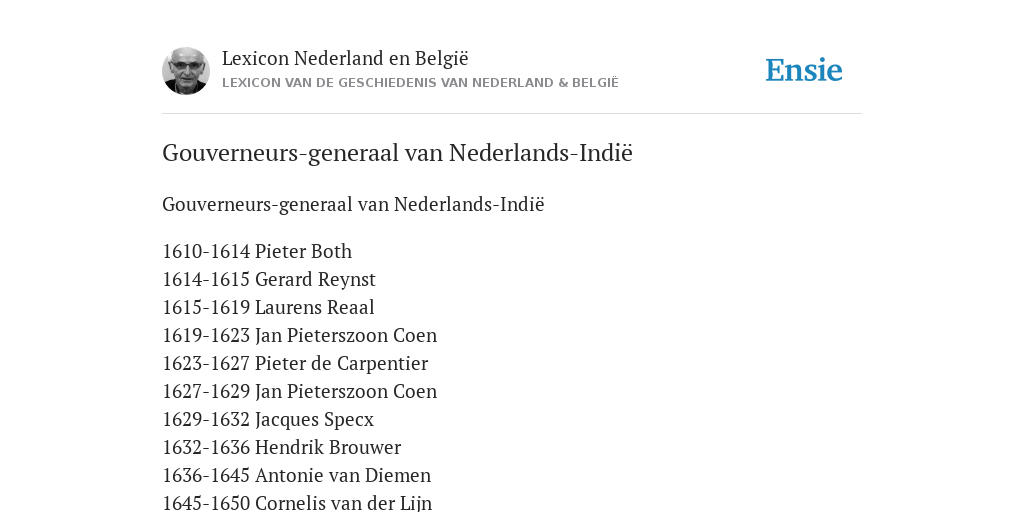Click the Pieter de Carpentier entry

342,363
